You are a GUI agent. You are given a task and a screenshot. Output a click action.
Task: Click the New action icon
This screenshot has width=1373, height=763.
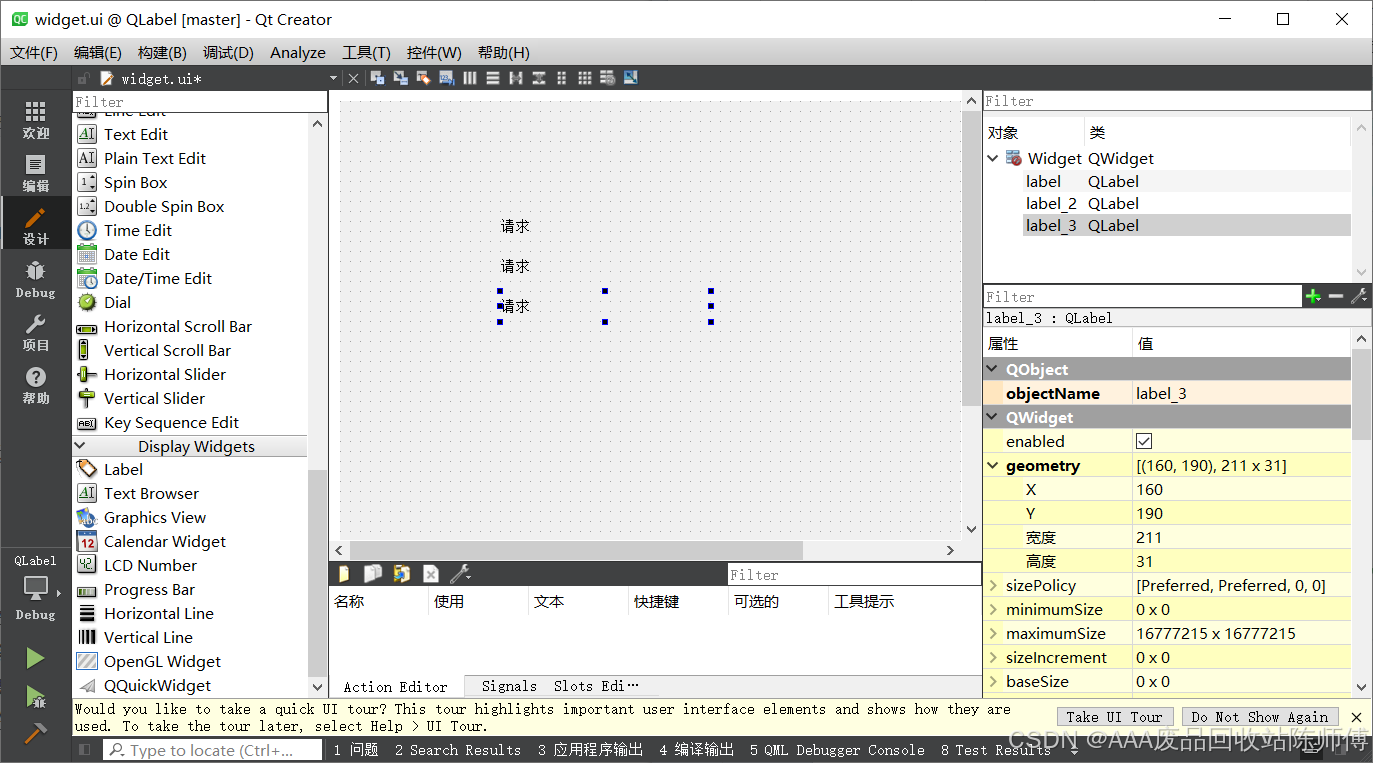(344, 573)
